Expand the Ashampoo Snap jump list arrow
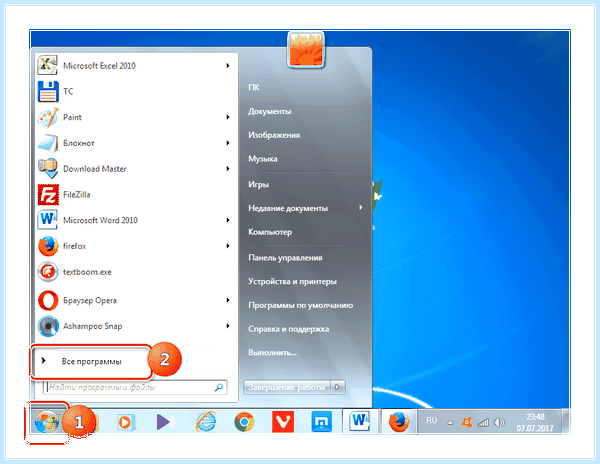 (228, 326)
